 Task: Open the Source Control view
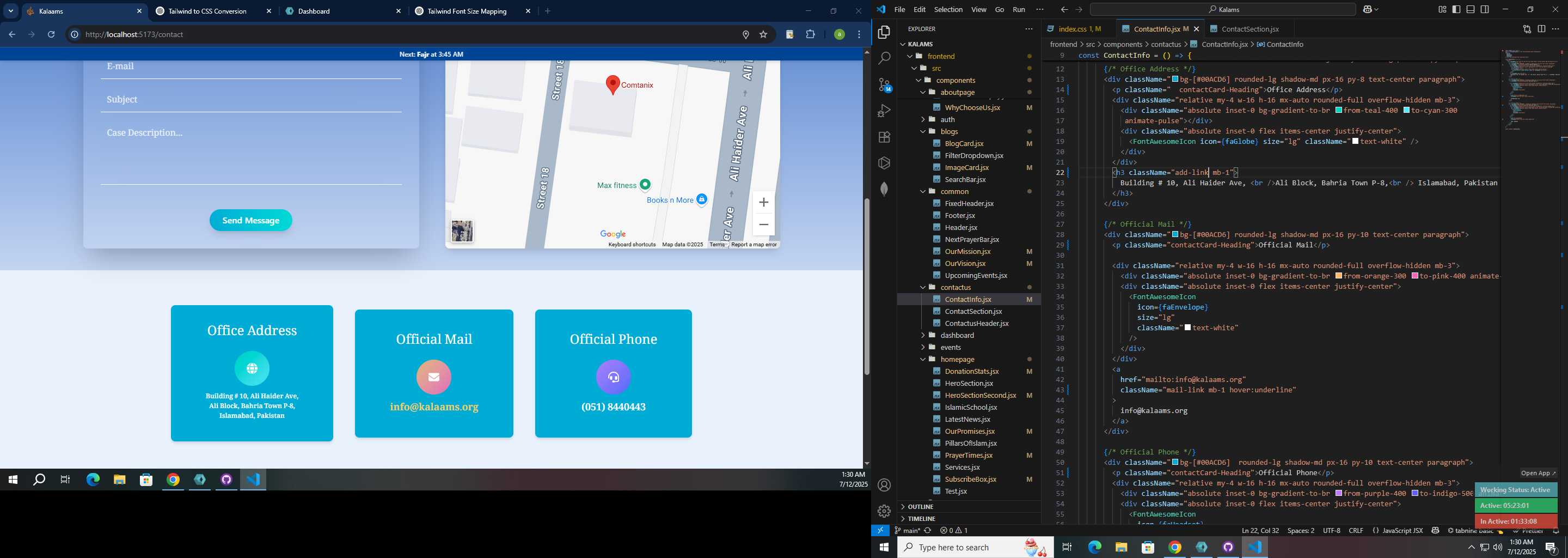884,84
